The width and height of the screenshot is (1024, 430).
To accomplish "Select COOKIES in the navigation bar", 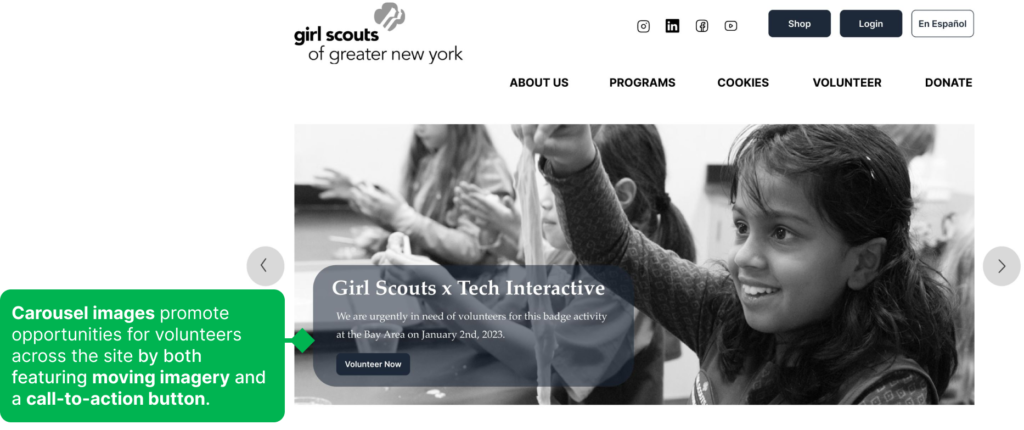I will 743,83.
